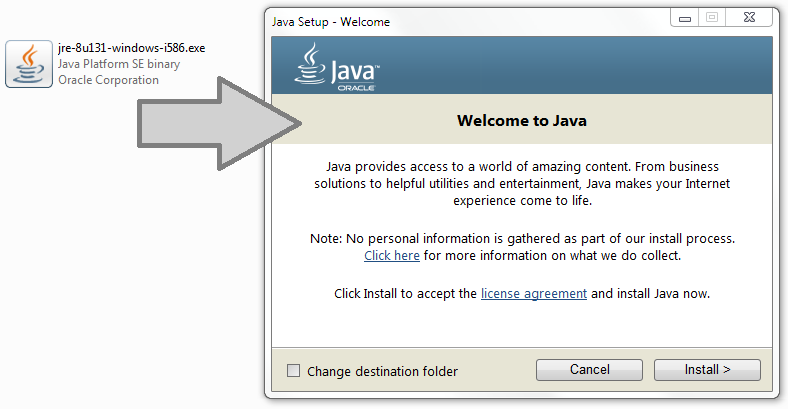Minimize the Java Setup window
Image resolution: width=788 pixels, height=409 pixels.
[x=684, y=18]
